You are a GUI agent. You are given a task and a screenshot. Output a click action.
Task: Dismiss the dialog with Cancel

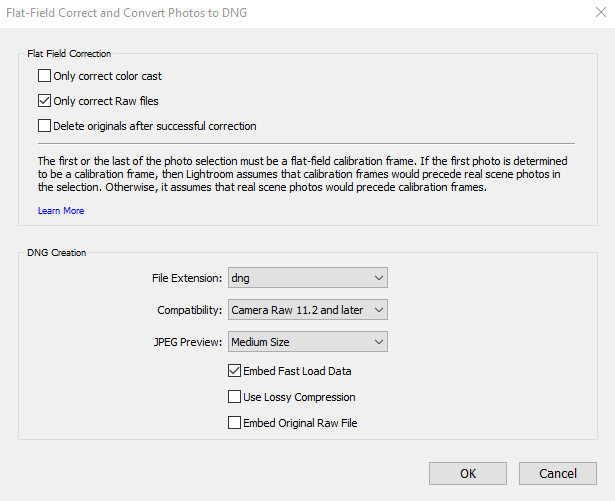point(558,473)
